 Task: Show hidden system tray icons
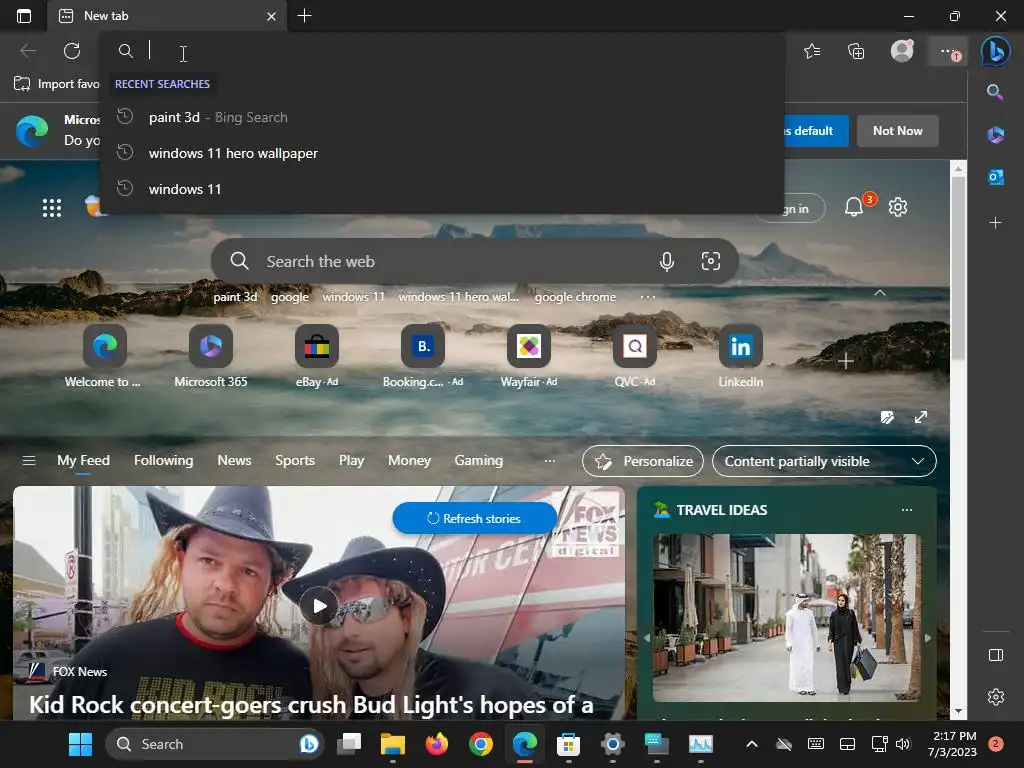[752, 744]
